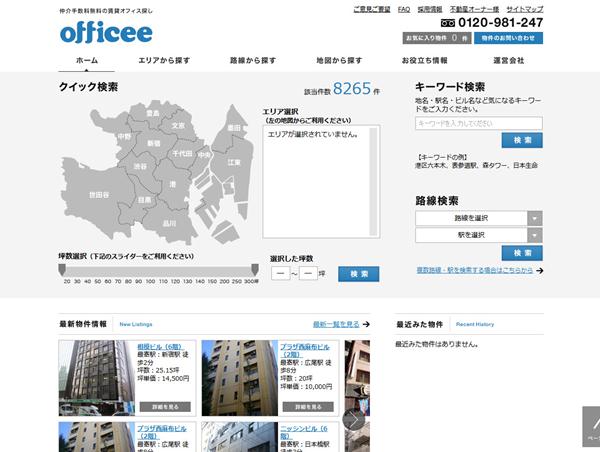This screenshot has height=452, width=600.
Task: Click quick search 検索 button
Action: pos(359,274)
